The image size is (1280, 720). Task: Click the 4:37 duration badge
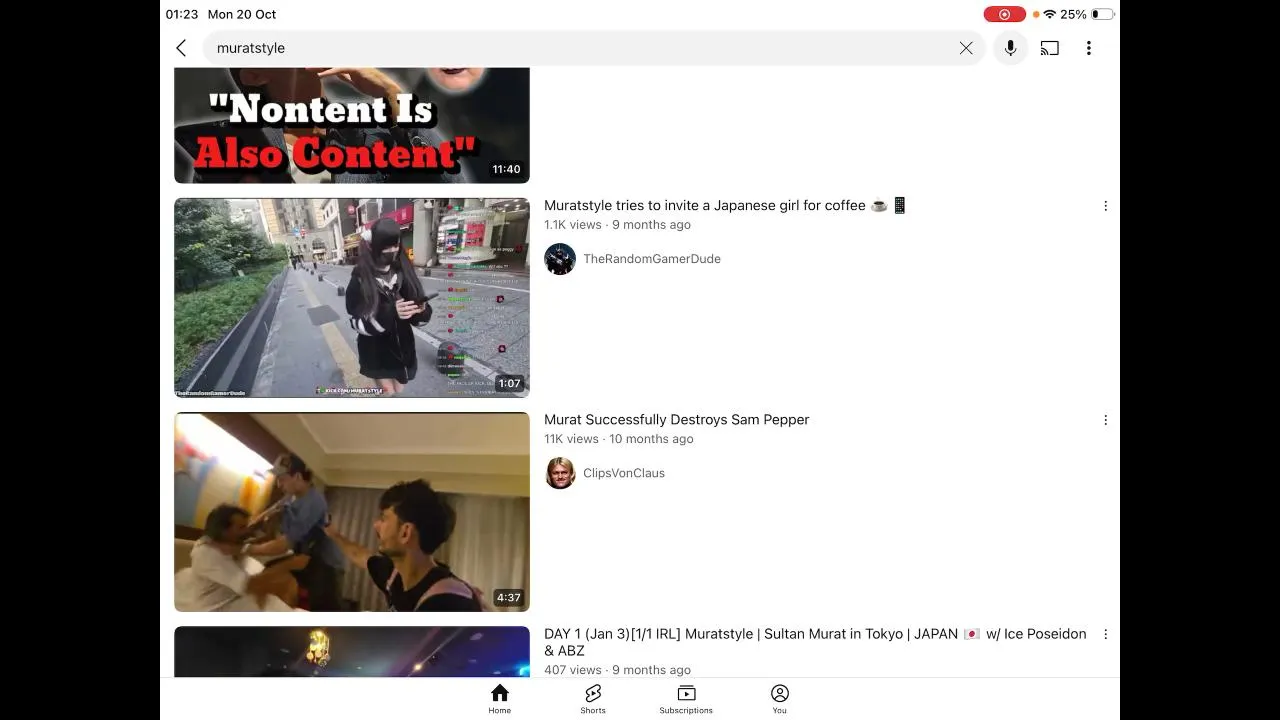tap(508, 597)
